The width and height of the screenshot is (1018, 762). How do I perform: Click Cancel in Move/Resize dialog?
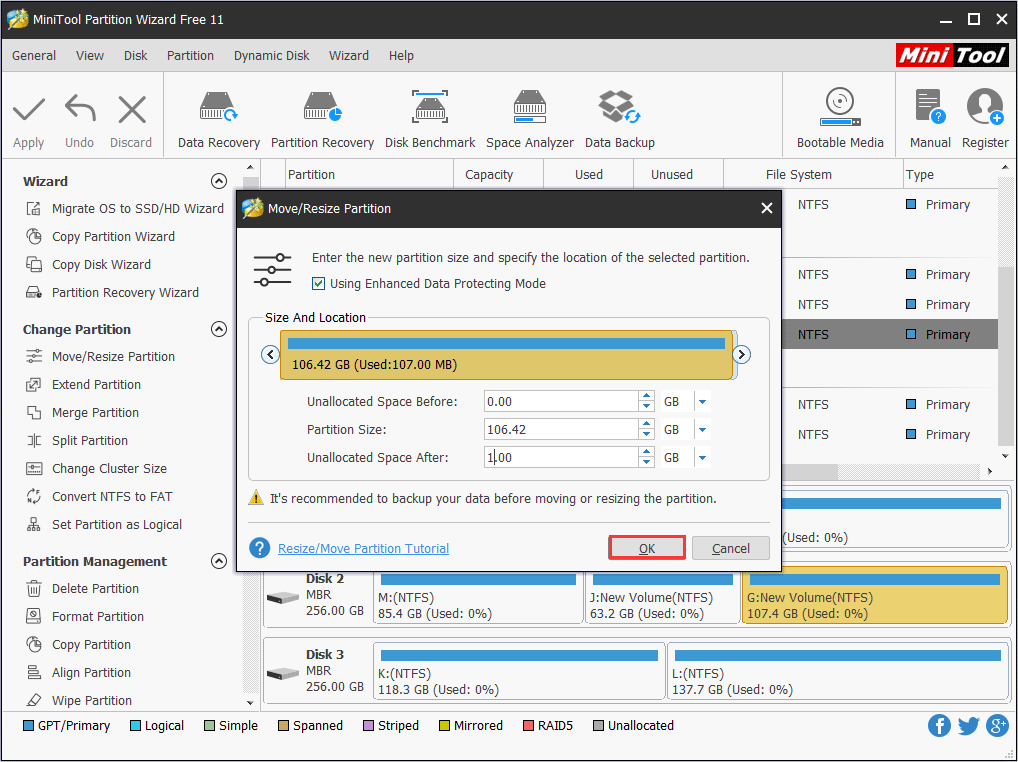pos(730,548)
